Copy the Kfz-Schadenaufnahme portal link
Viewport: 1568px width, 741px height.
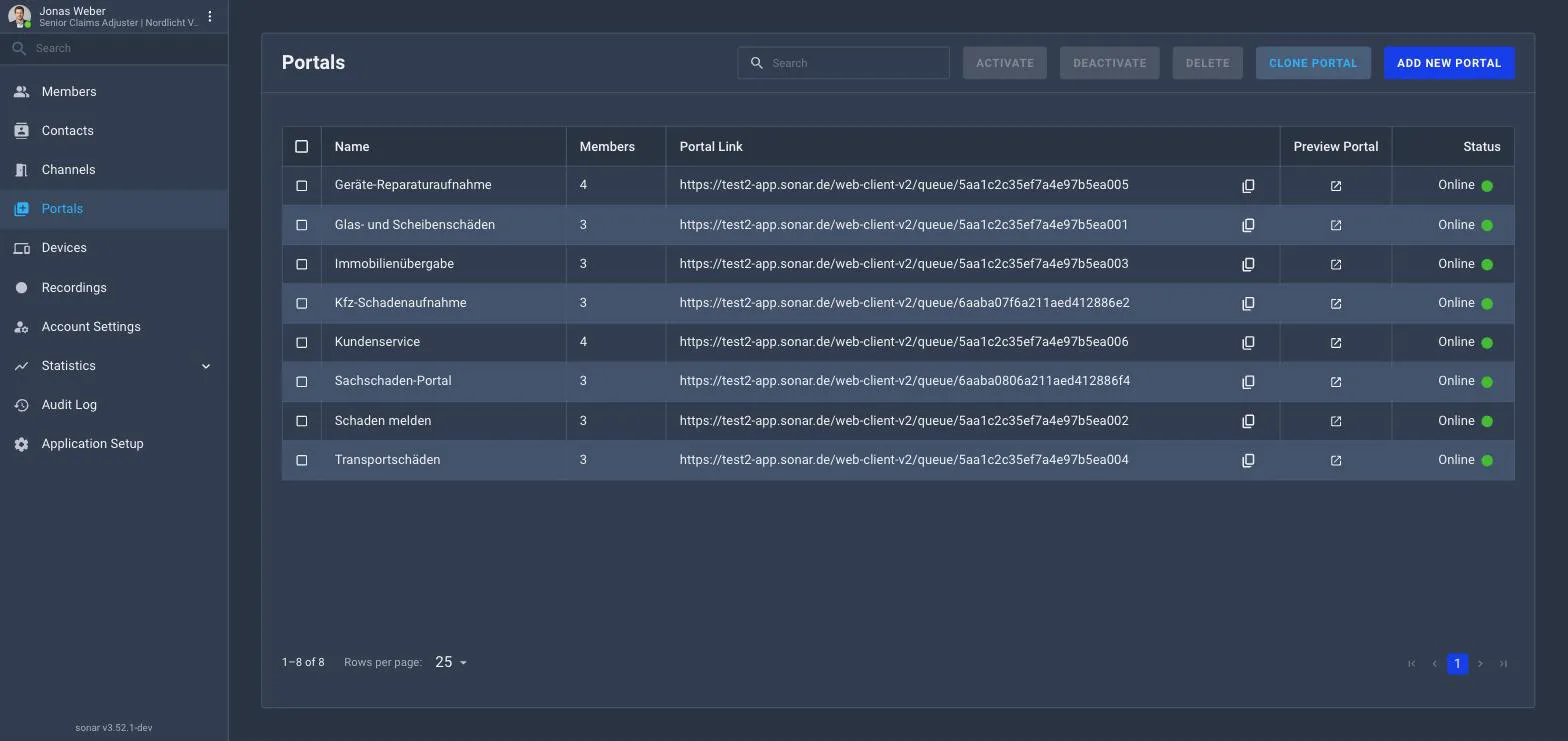[1248, 303]
